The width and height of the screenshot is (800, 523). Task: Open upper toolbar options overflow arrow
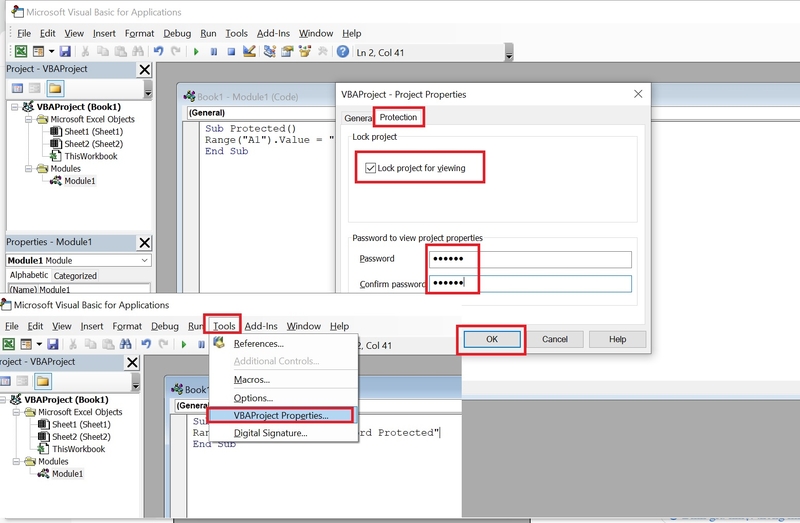509,53
